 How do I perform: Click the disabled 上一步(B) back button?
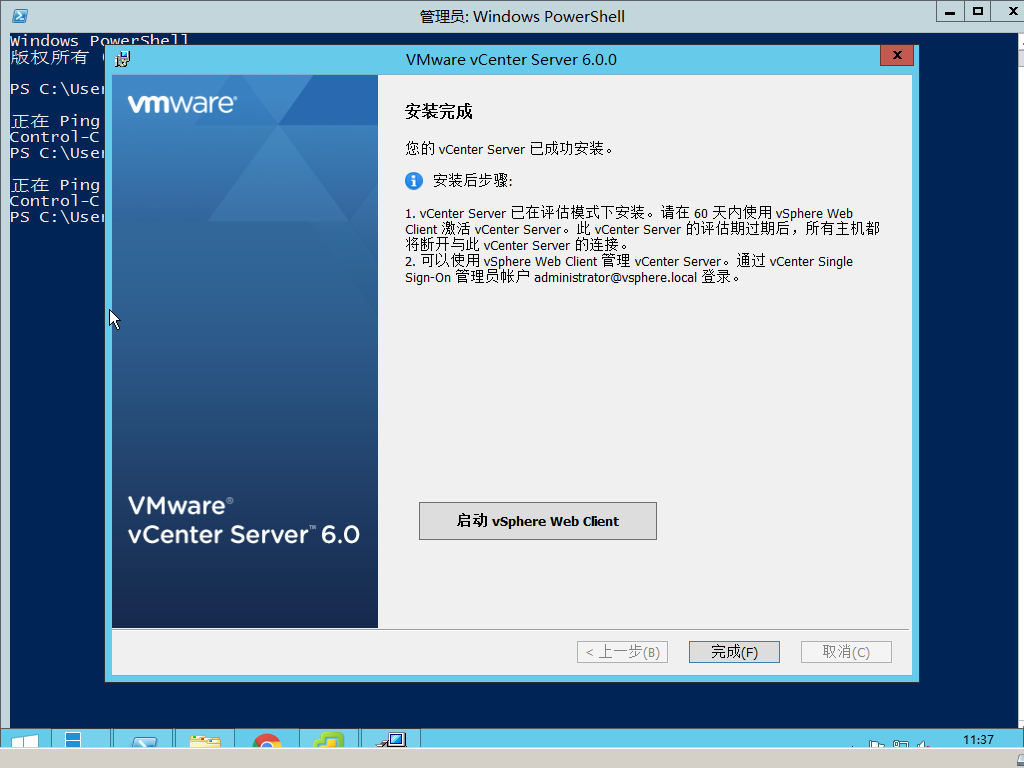[x=622, y=652]
